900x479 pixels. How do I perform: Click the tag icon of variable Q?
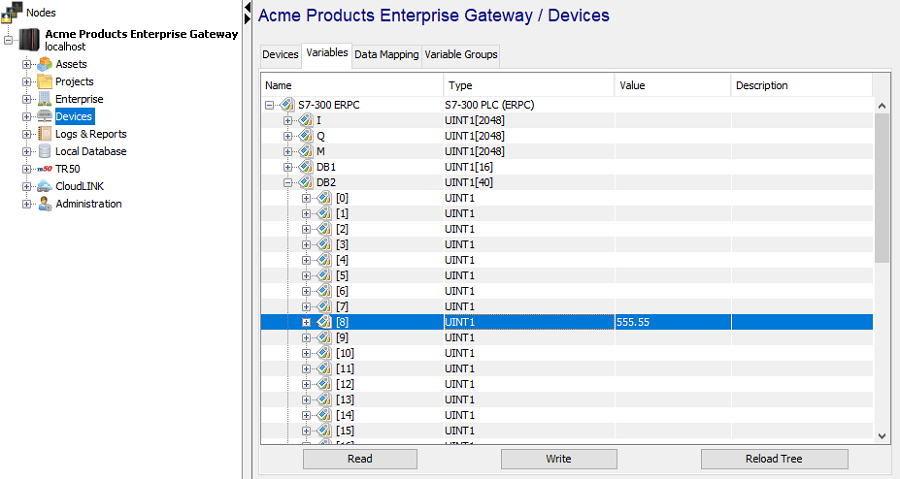pyautogui.click(x=306, y=136)
